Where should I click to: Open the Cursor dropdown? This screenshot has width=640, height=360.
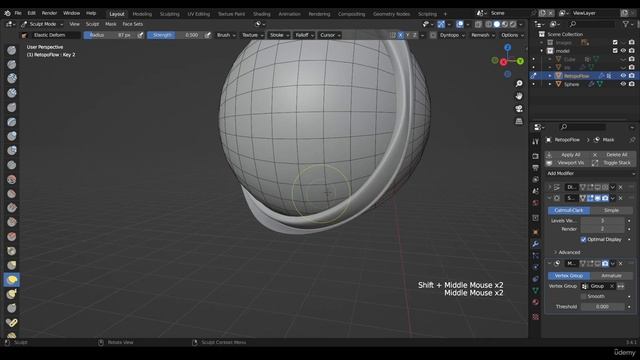point(330,35)
